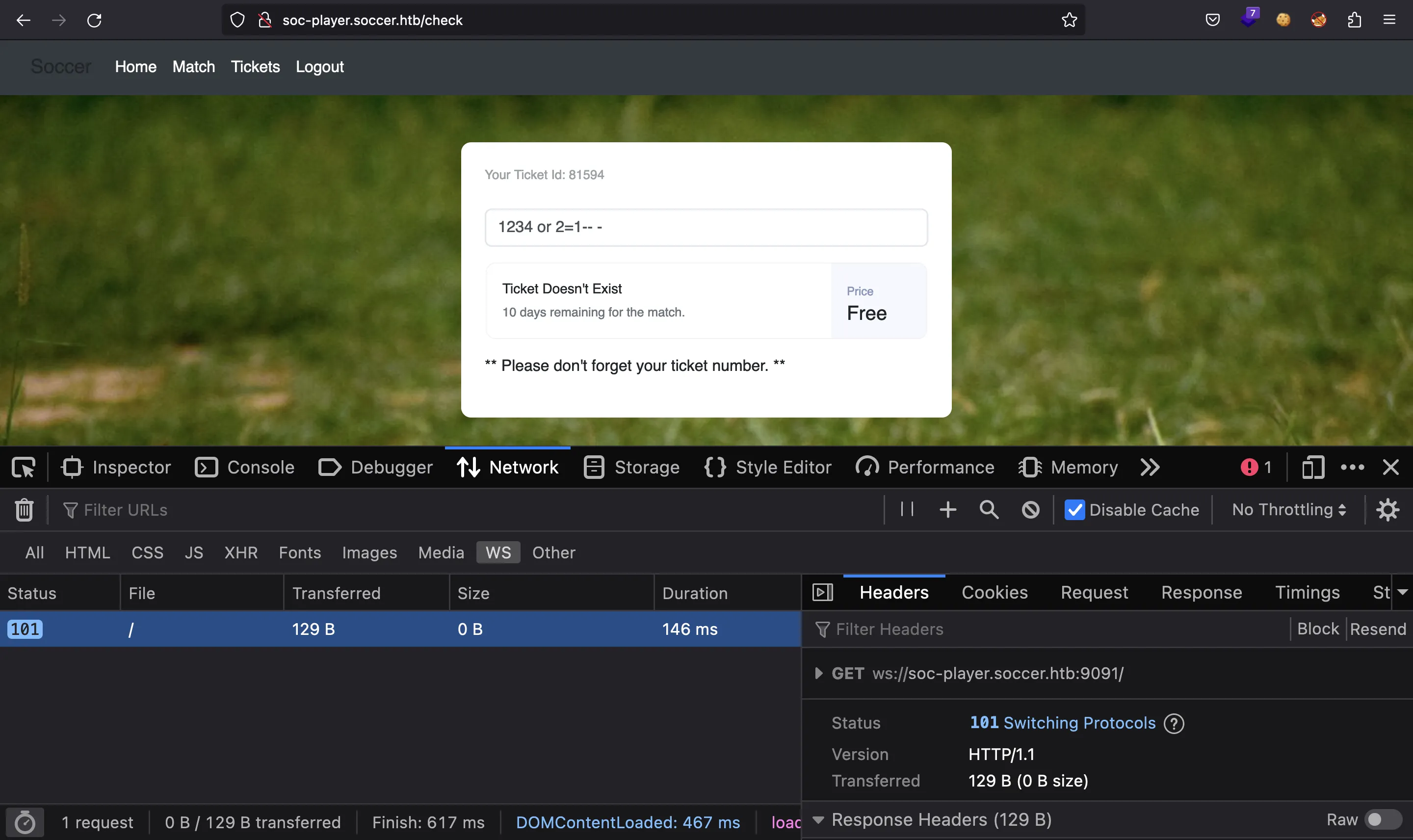Open the shield tracking protection icon
This screenshot has height=840, width=1413.
tap(237, 21)
